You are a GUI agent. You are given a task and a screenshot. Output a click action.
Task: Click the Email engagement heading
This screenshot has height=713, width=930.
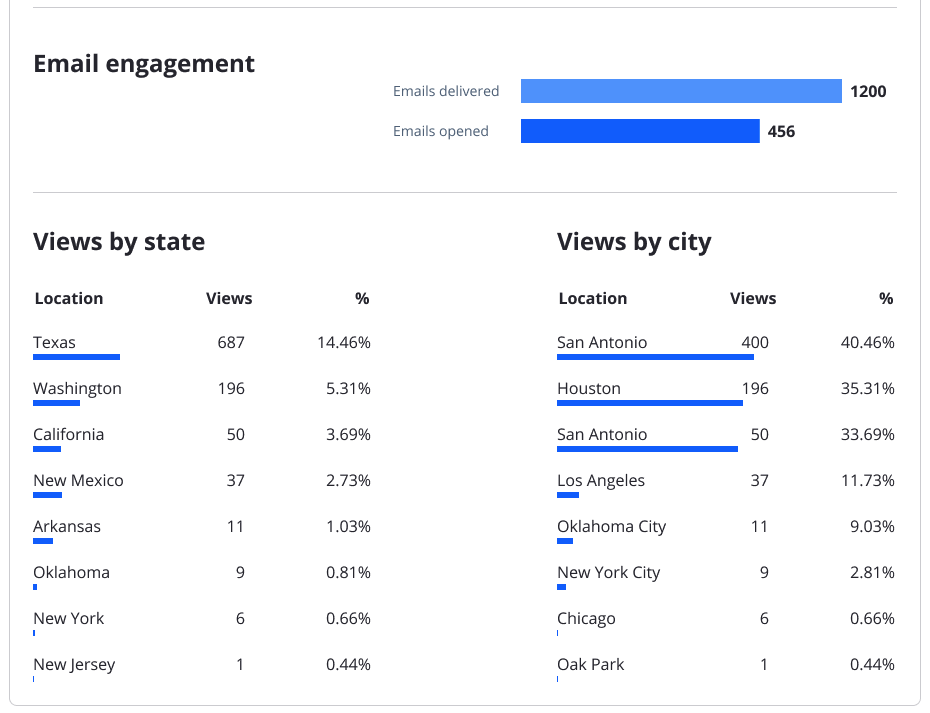point(144,64)
